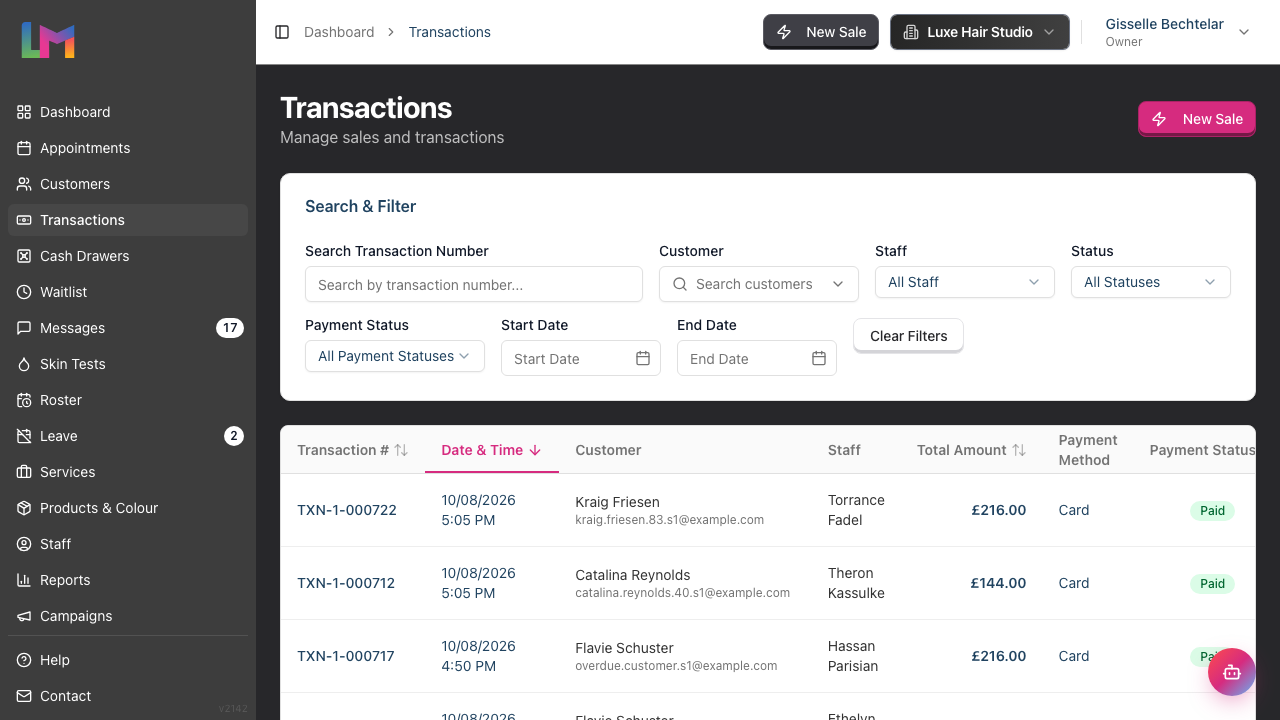1280x720 pixels.
Task: Click the Help question mark icon
Action: (x=24, y=660)
